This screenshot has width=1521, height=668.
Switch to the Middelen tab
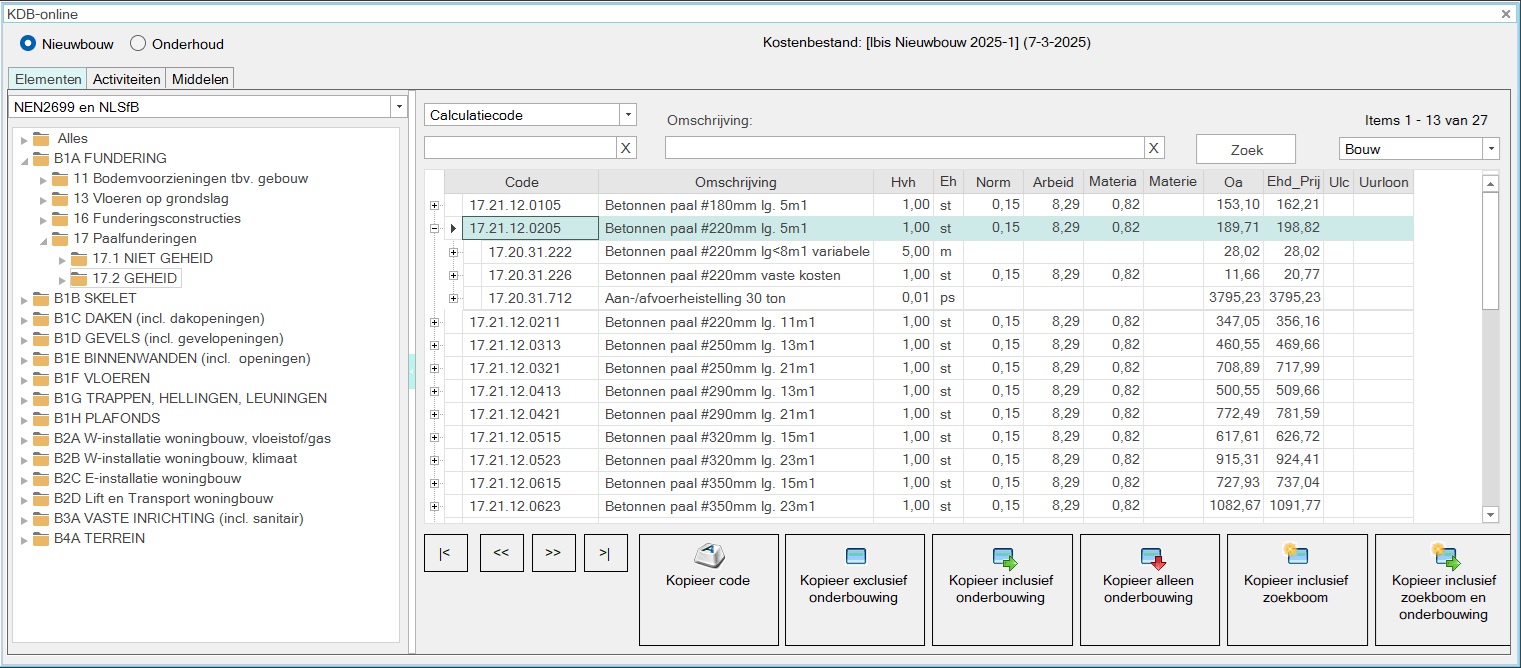[200, 79]
